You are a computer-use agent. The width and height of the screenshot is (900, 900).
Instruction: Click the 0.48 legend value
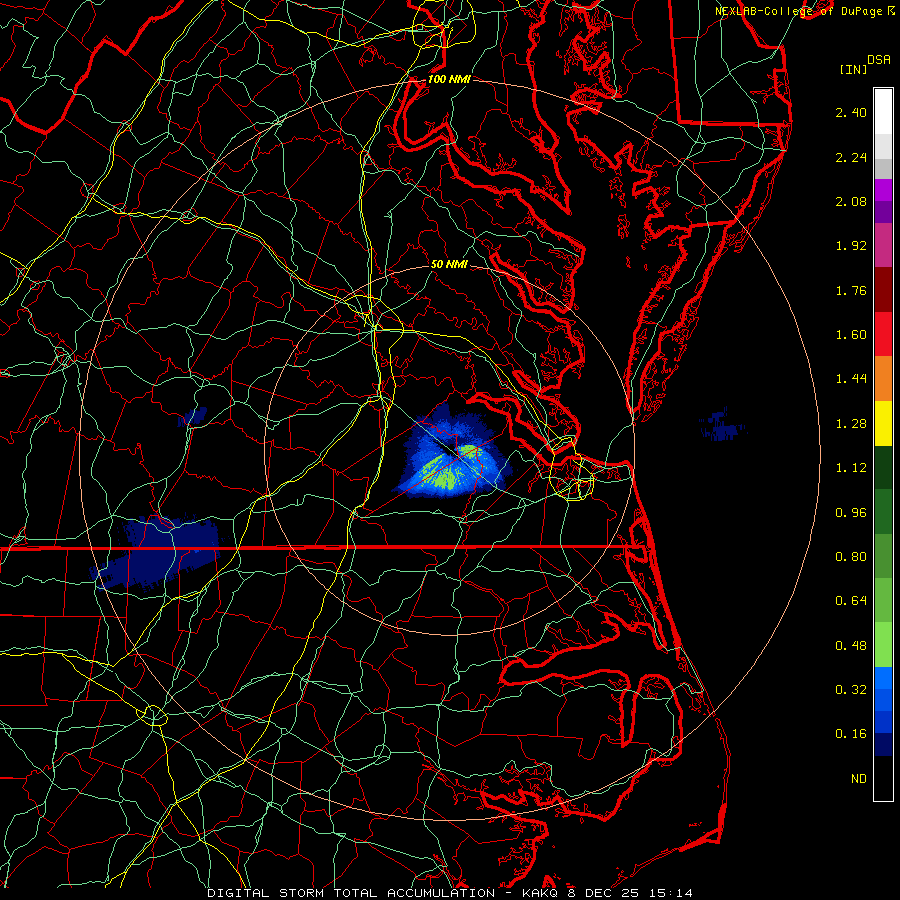click(x=851, y=646)
